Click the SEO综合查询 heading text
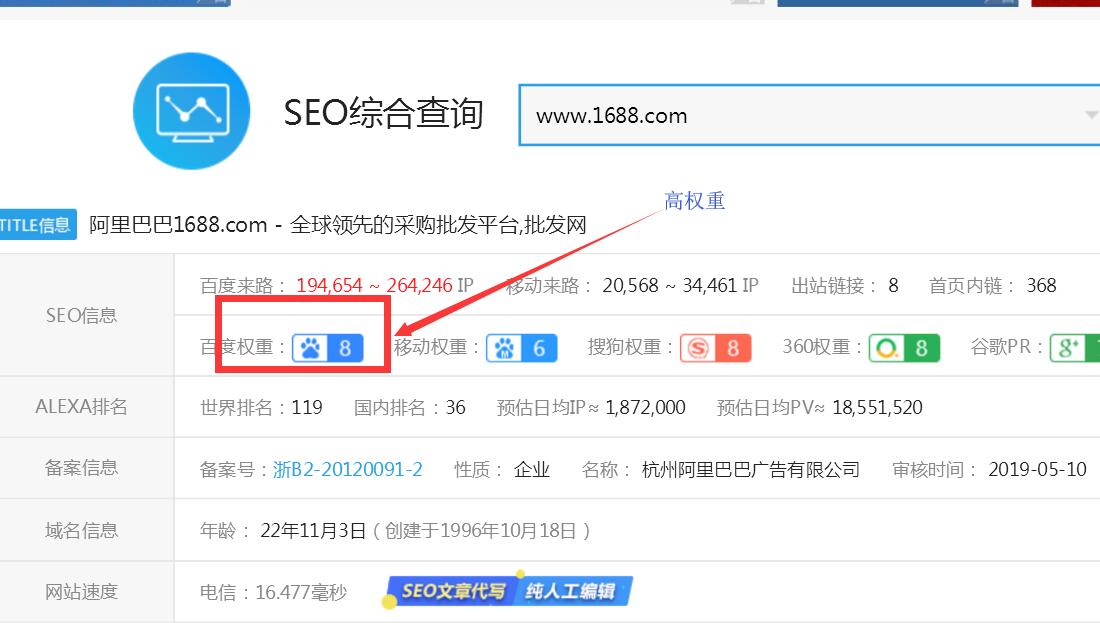The width and height of the screenshot is (1100, 623). pos(383,113)
